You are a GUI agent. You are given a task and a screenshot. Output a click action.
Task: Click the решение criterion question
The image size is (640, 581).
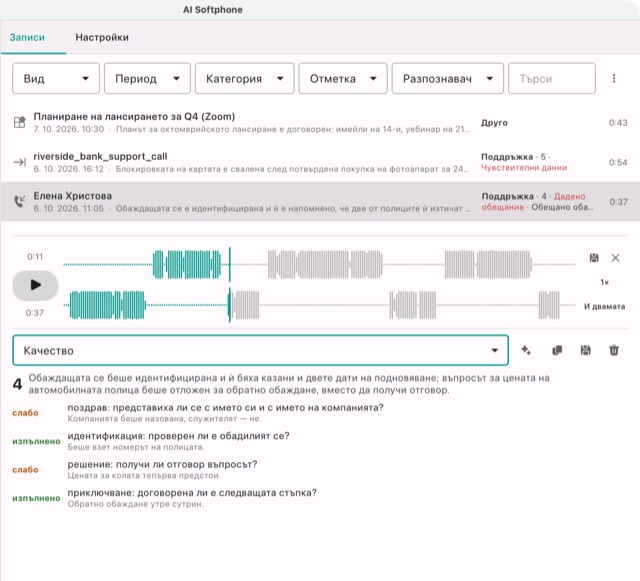click(x=162, y=465)
